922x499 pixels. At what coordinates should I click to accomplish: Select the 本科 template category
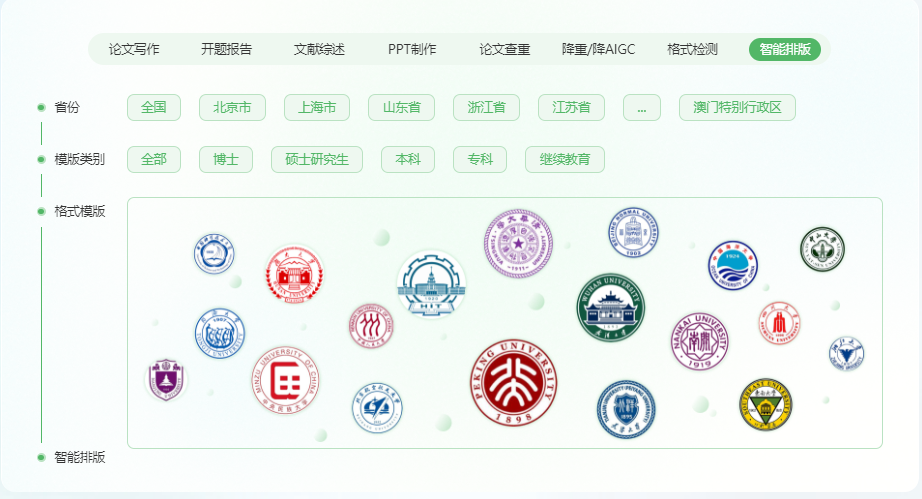pos(408,159)
